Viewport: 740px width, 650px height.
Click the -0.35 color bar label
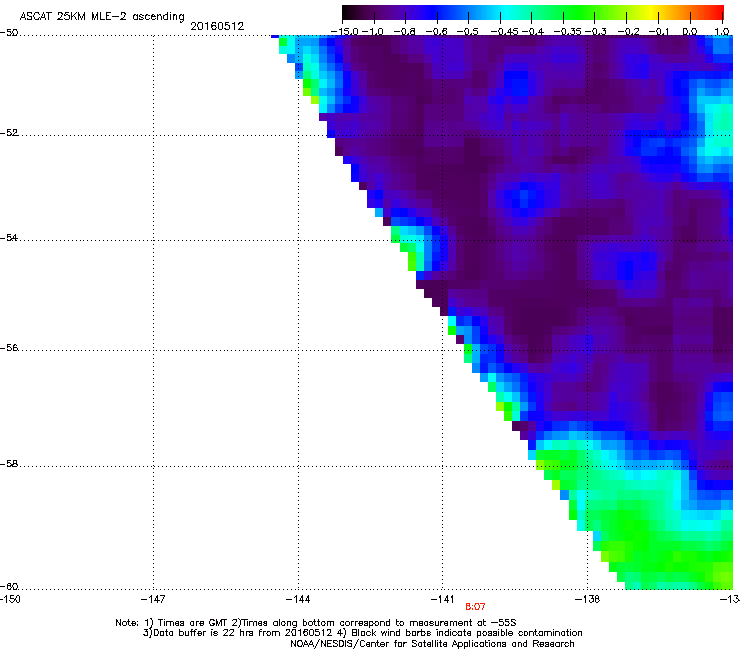(x=568, y=32)
